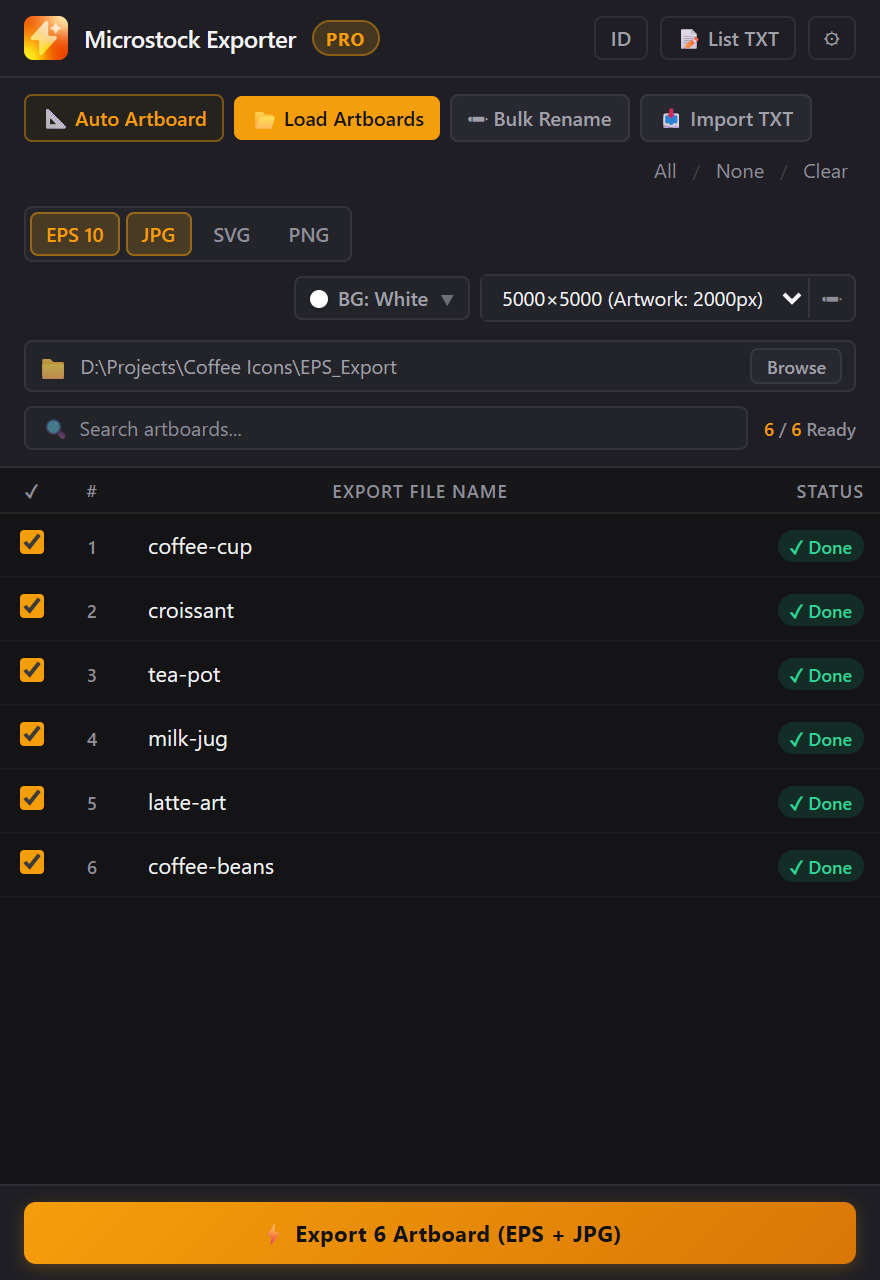Open settings with the gear icon
The height and width of the screenshot is (1280, 880).
[x=831, y=39]
